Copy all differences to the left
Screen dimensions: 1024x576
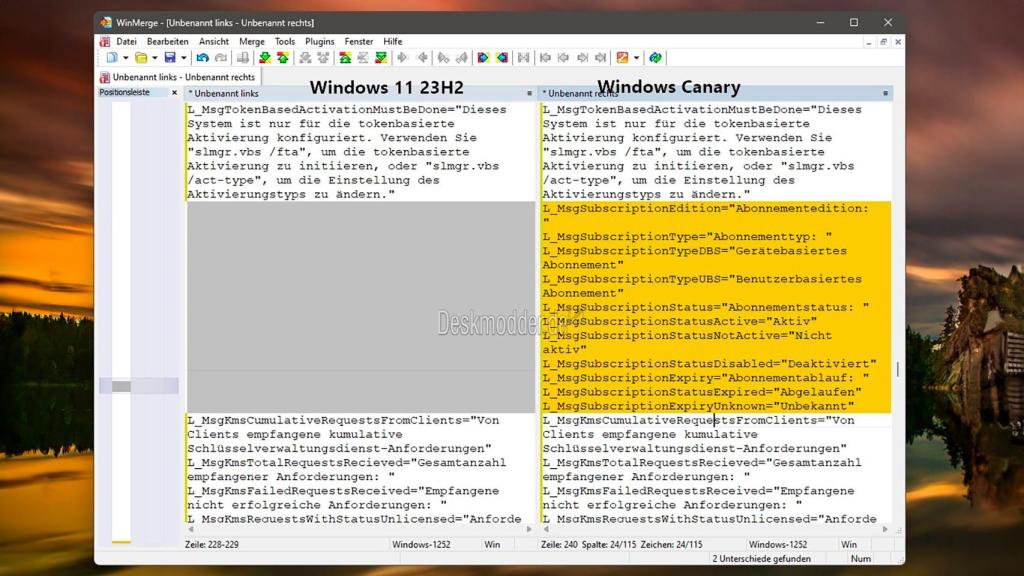[502, 57]
